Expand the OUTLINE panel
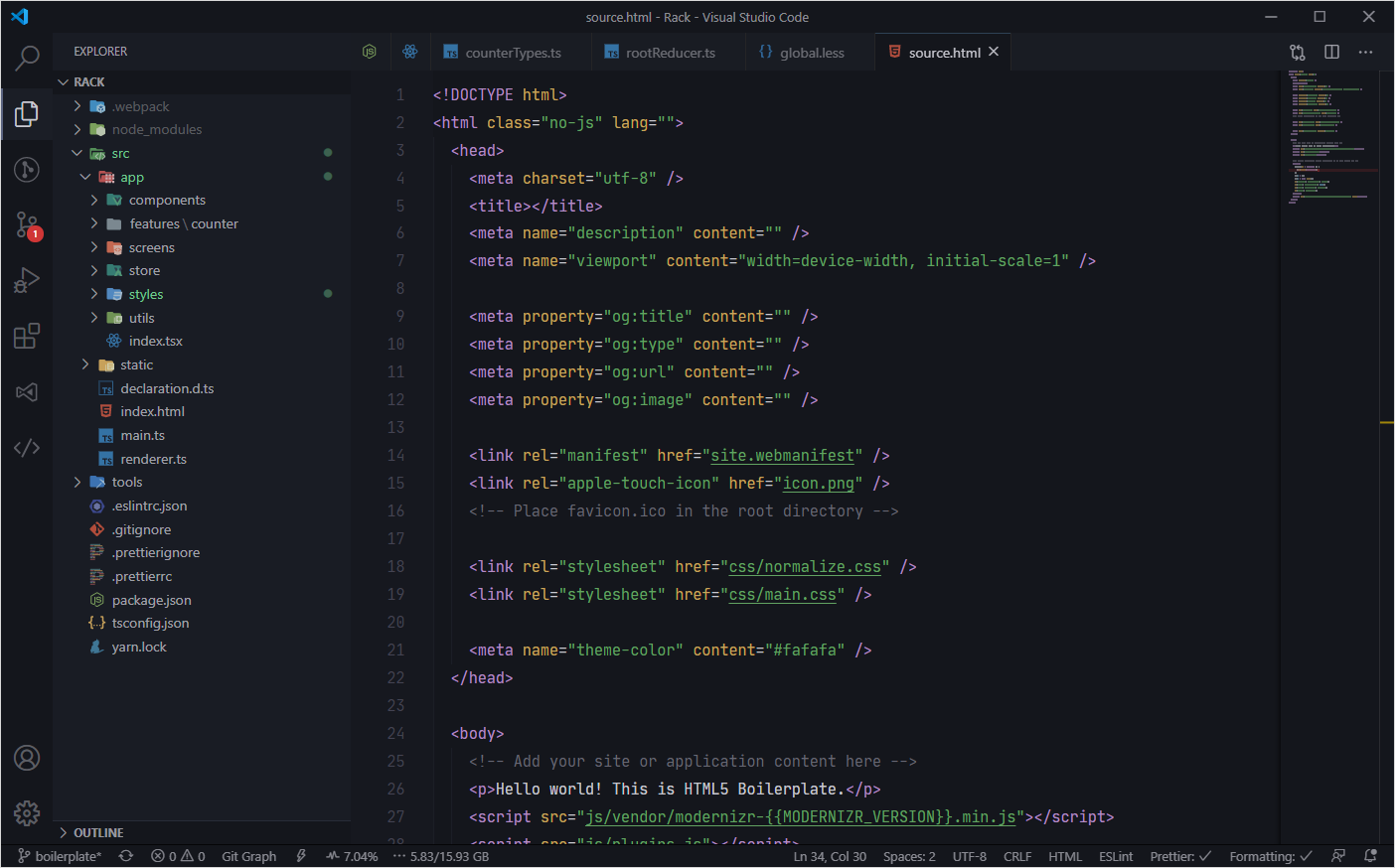 click(x=204, y=832)
